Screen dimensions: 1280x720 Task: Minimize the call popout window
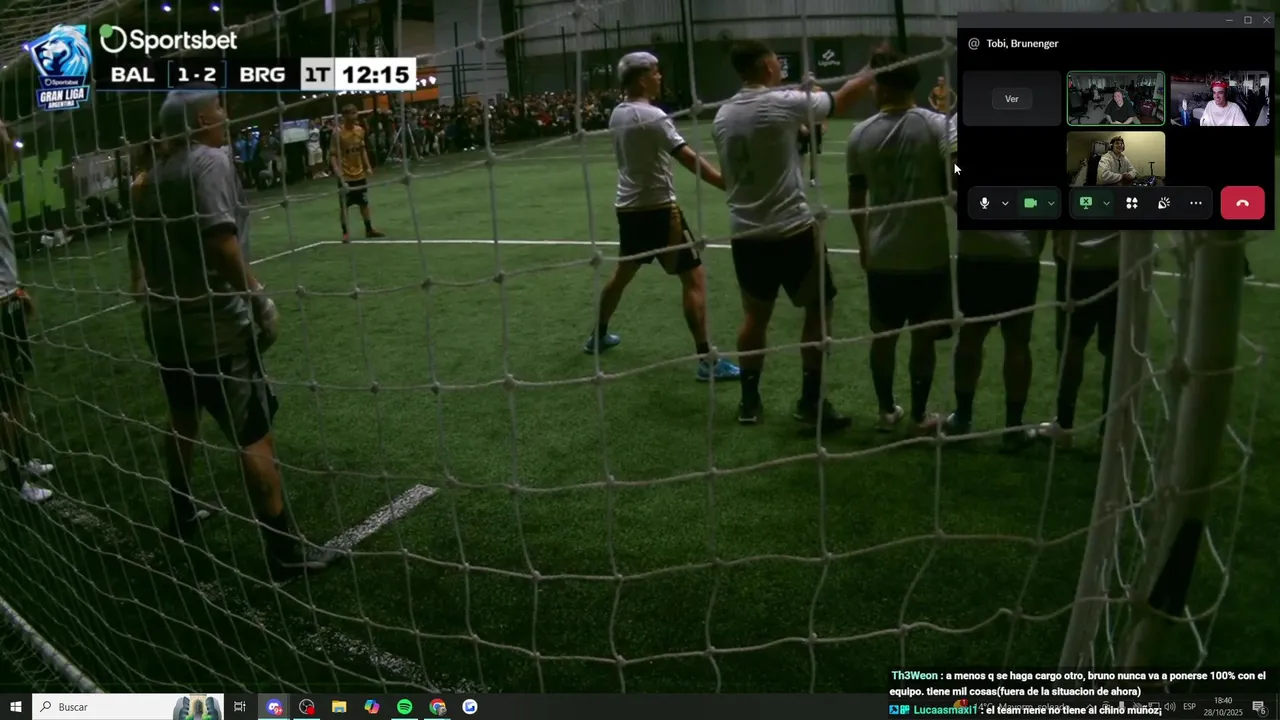tap(1229, 20)
